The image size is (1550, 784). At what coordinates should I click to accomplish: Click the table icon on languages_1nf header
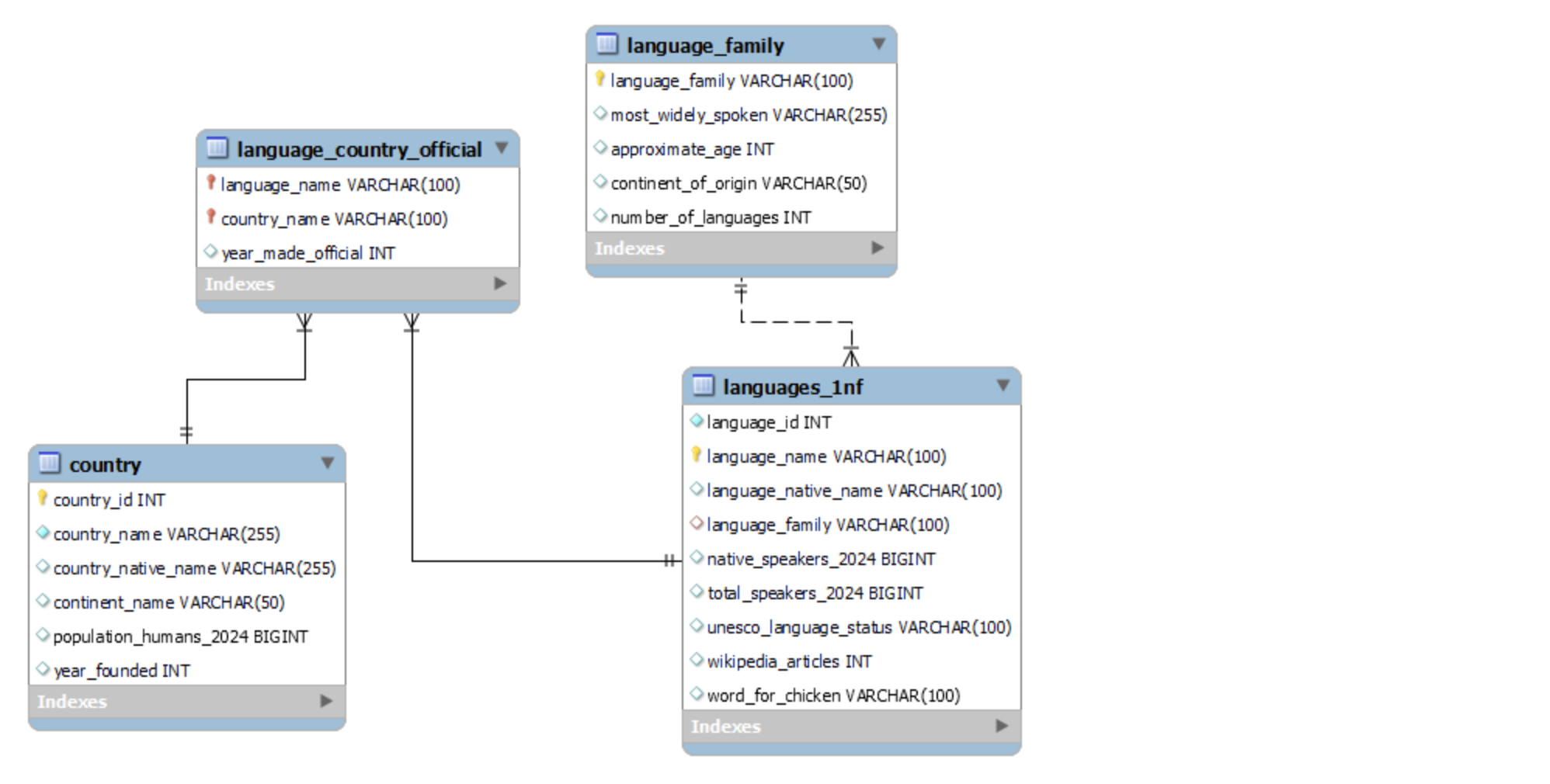coord(704,386)
